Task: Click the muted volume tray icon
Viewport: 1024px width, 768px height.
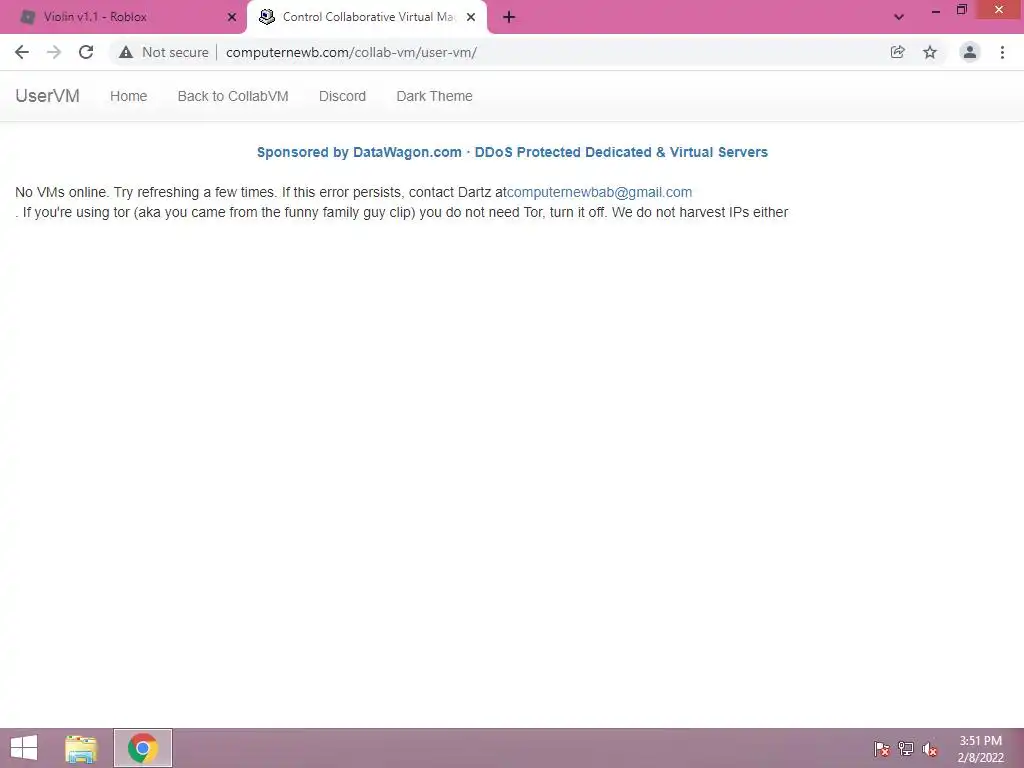Action: 930,748
